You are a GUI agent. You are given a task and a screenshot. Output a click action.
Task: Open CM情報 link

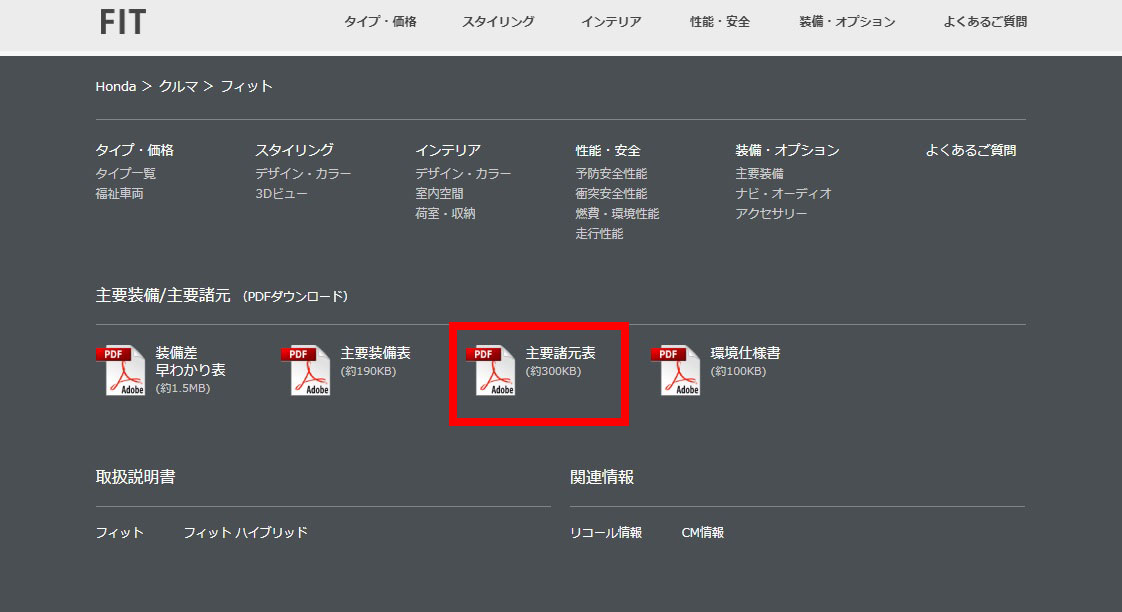[703, 533]
